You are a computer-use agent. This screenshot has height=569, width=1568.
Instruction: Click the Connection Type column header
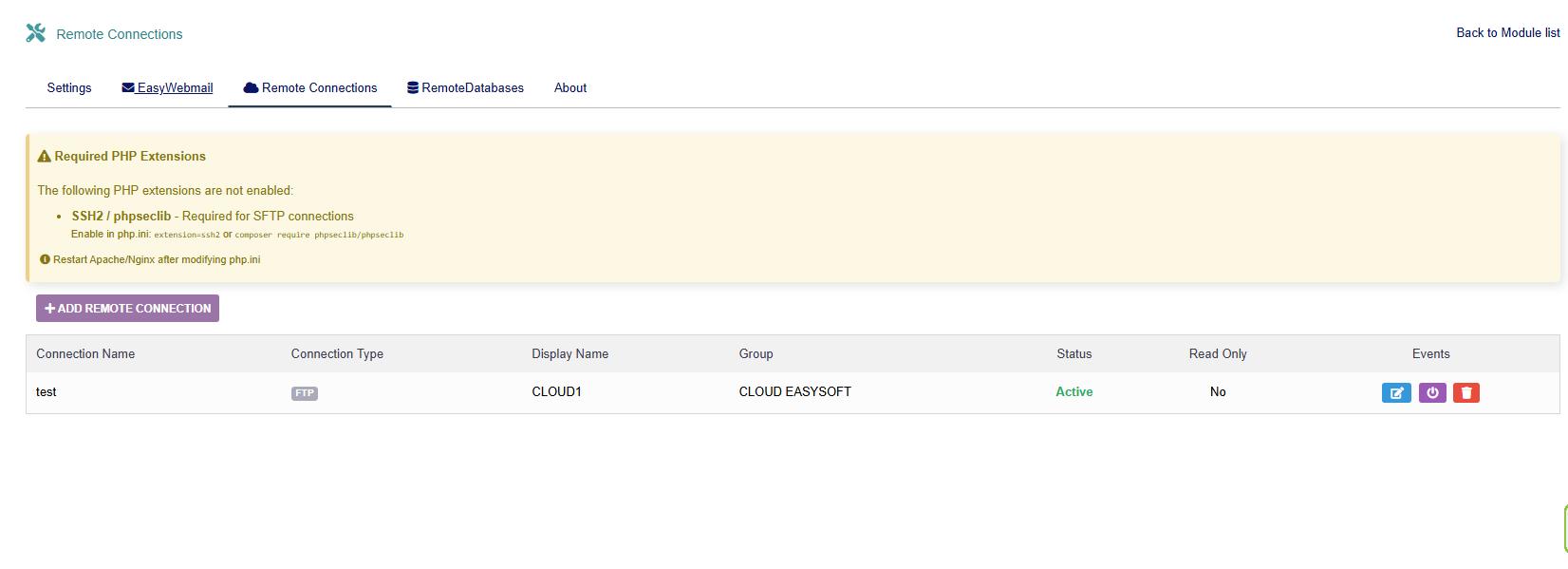click(337, 353)
